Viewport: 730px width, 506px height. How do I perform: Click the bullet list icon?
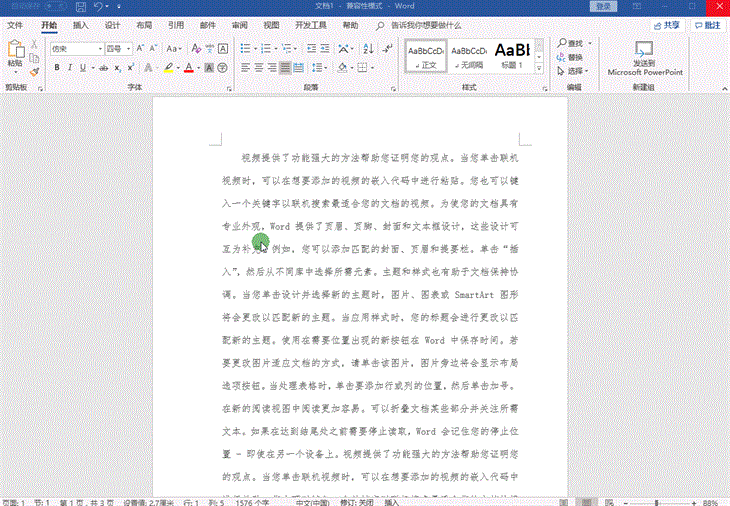pos(246,48)
